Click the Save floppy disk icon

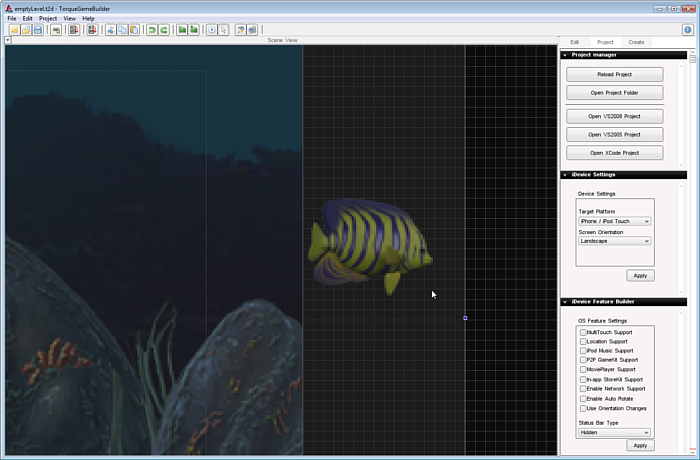[38, 30]
